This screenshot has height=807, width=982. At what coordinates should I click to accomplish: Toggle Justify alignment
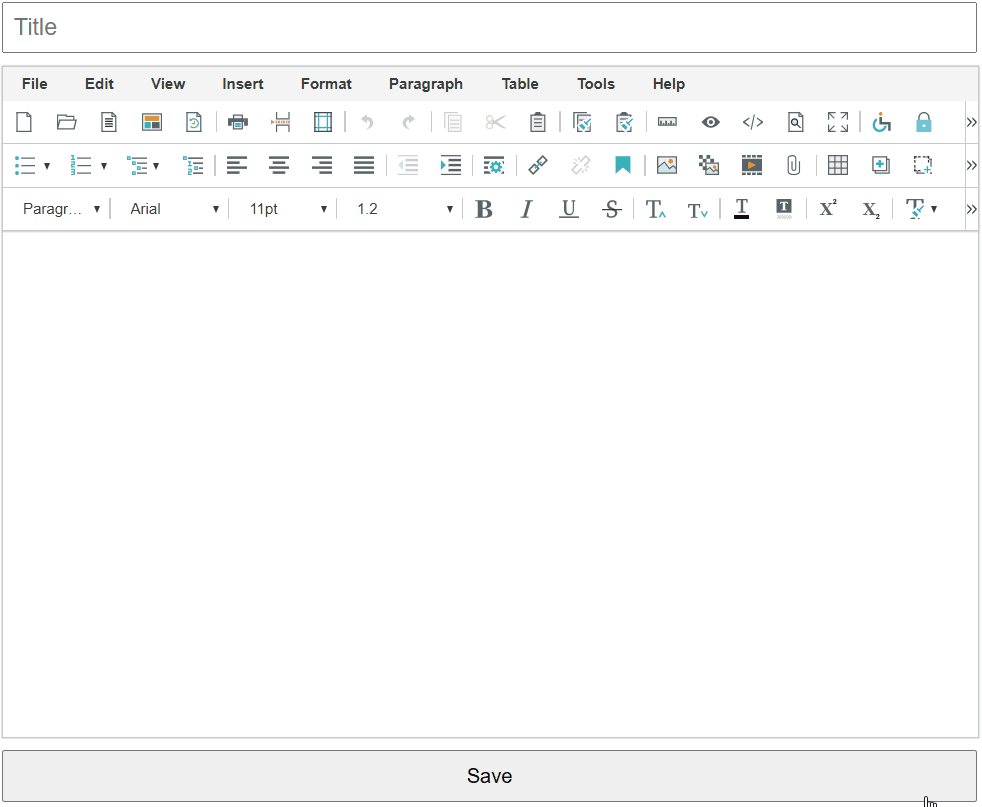(364, 165)
